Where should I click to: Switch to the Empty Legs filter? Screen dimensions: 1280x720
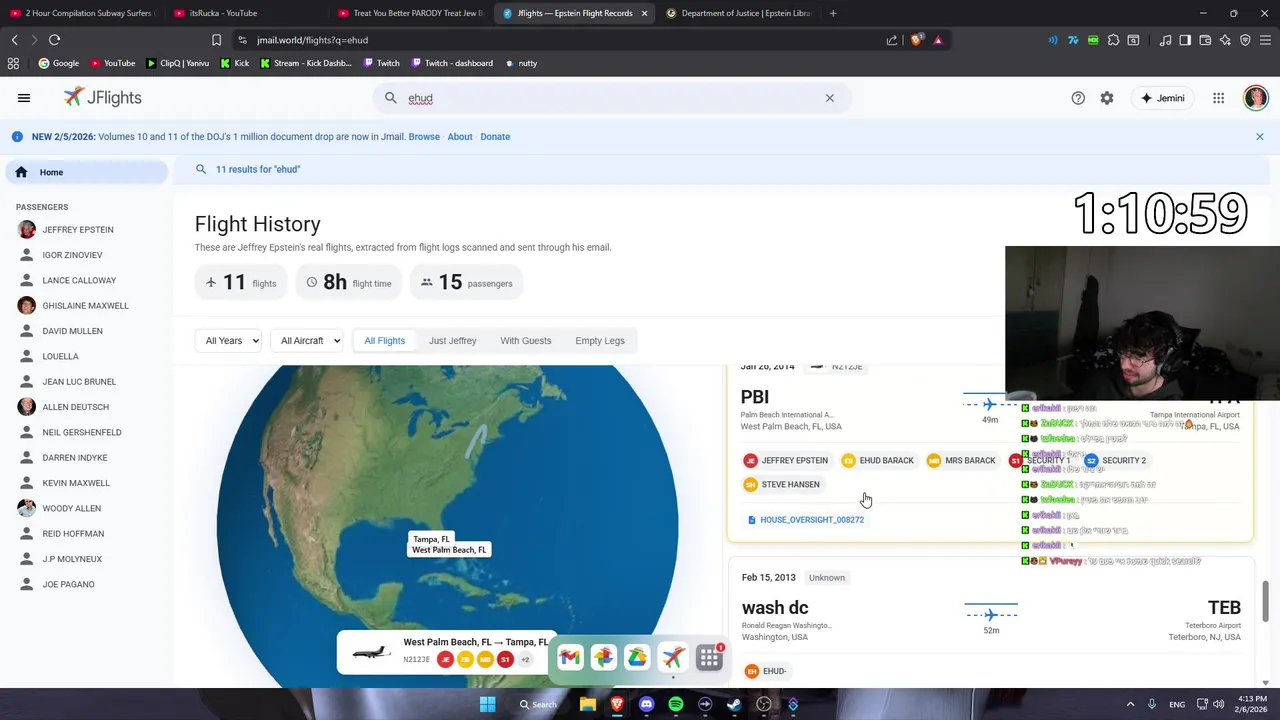[600, 341]
